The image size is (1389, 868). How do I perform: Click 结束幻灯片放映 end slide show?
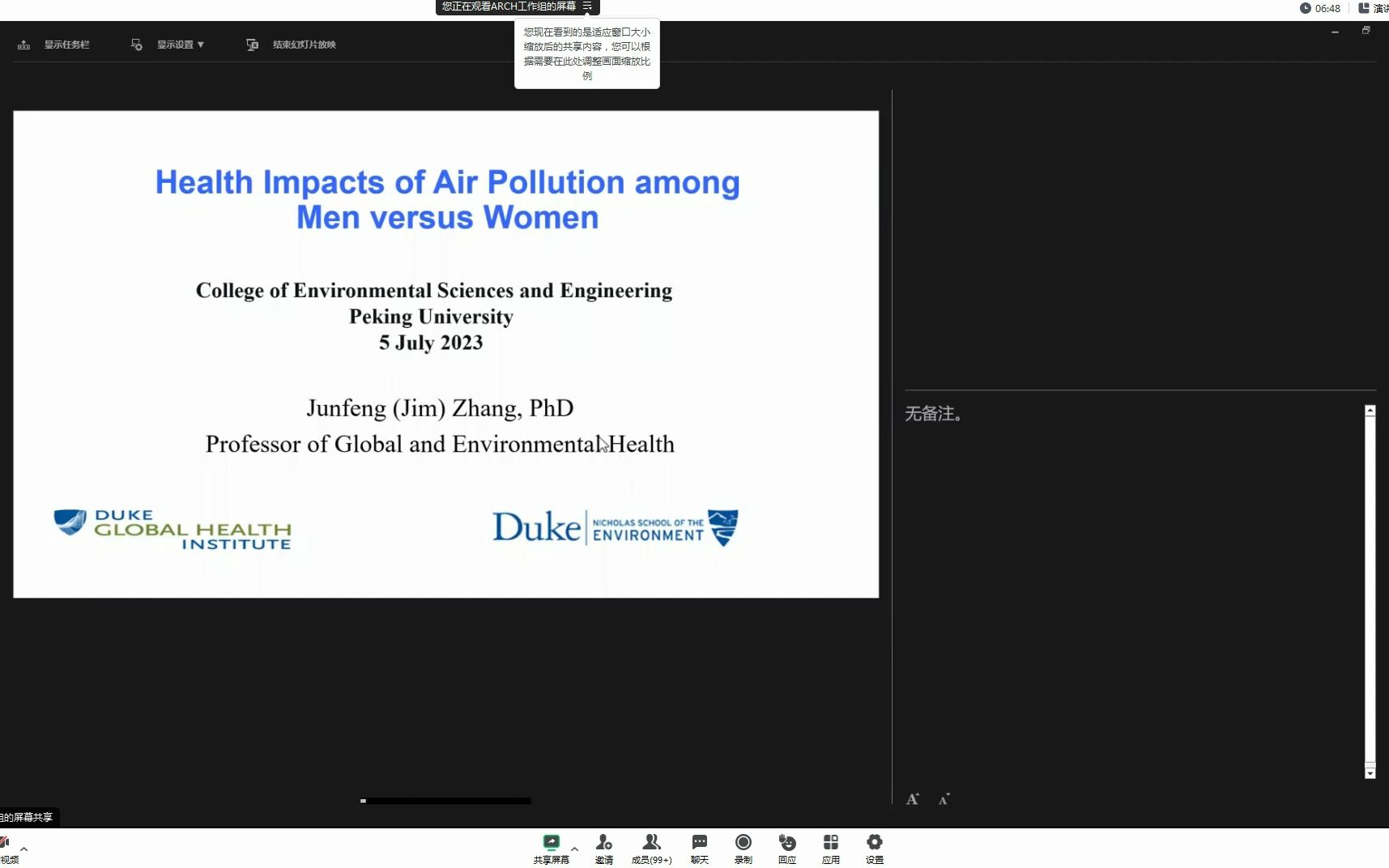(304, 45)
